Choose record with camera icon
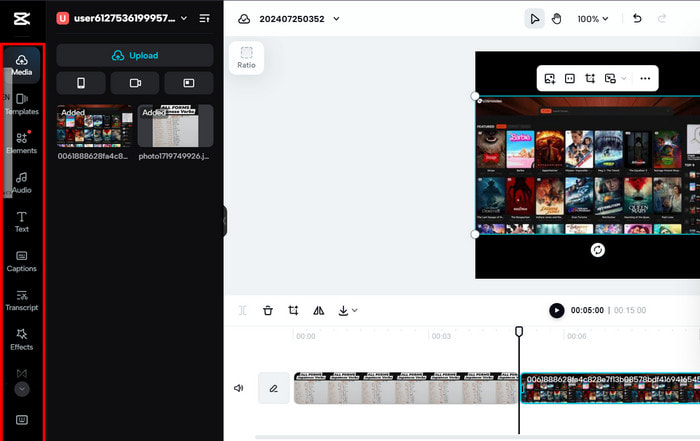This screenshot has width=700, height=441. (x=135, y=83)
